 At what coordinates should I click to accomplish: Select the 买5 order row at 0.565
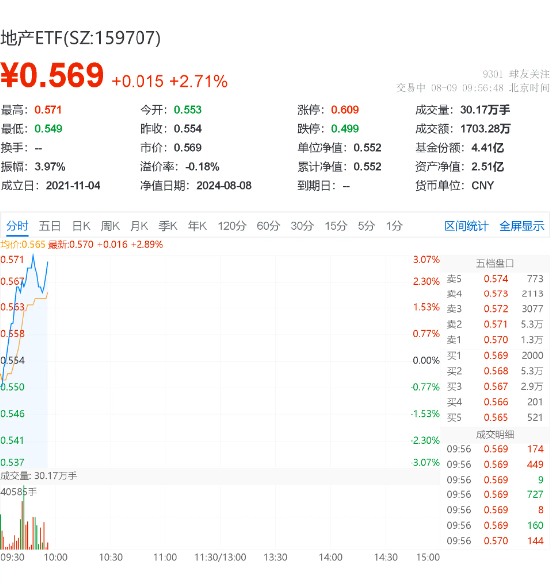coord(495,418)
